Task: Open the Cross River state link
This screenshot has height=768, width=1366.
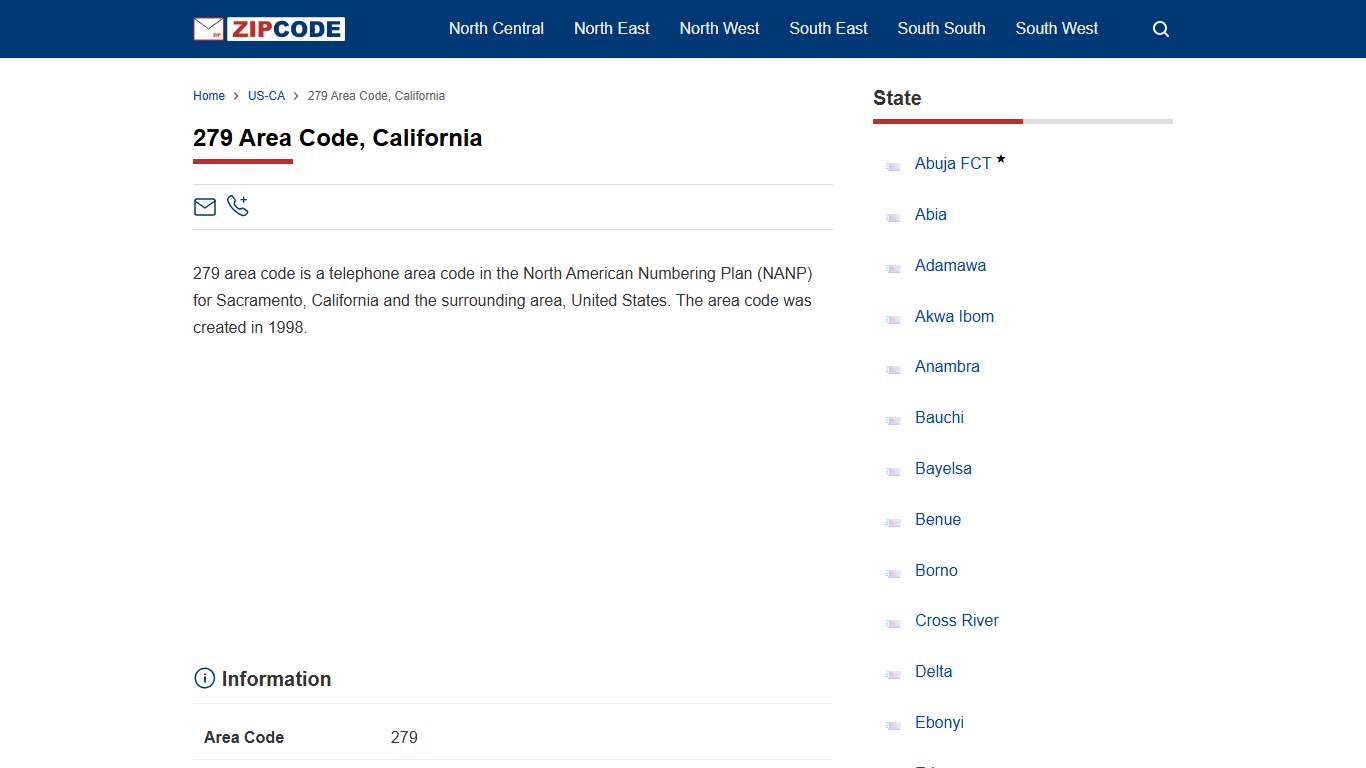Action: 956,620
